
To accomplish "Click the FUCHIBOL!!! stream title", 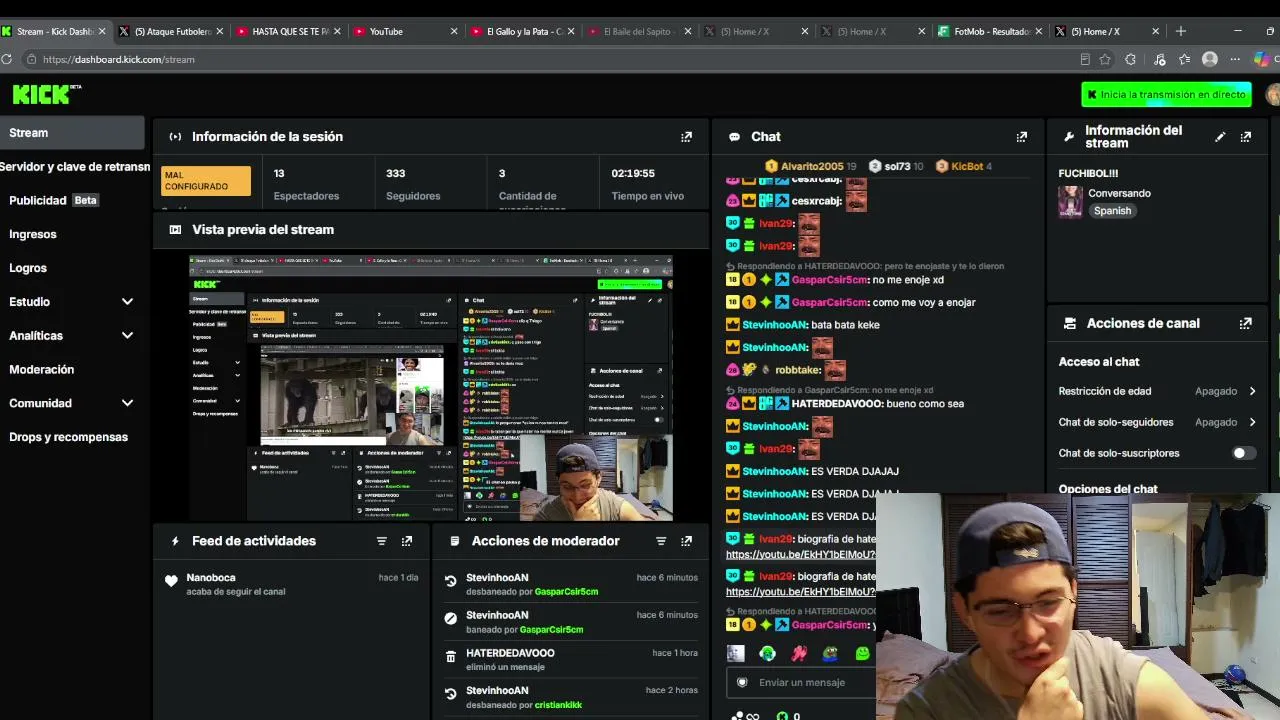I will tap(1088, 173).
